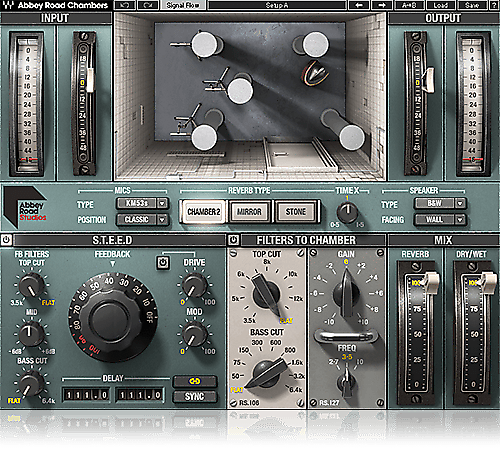Viewport: 500px width, 471px height.
Task: Open the speaker TYPE dropdown arrow
Action: click(x=460, y=203)
